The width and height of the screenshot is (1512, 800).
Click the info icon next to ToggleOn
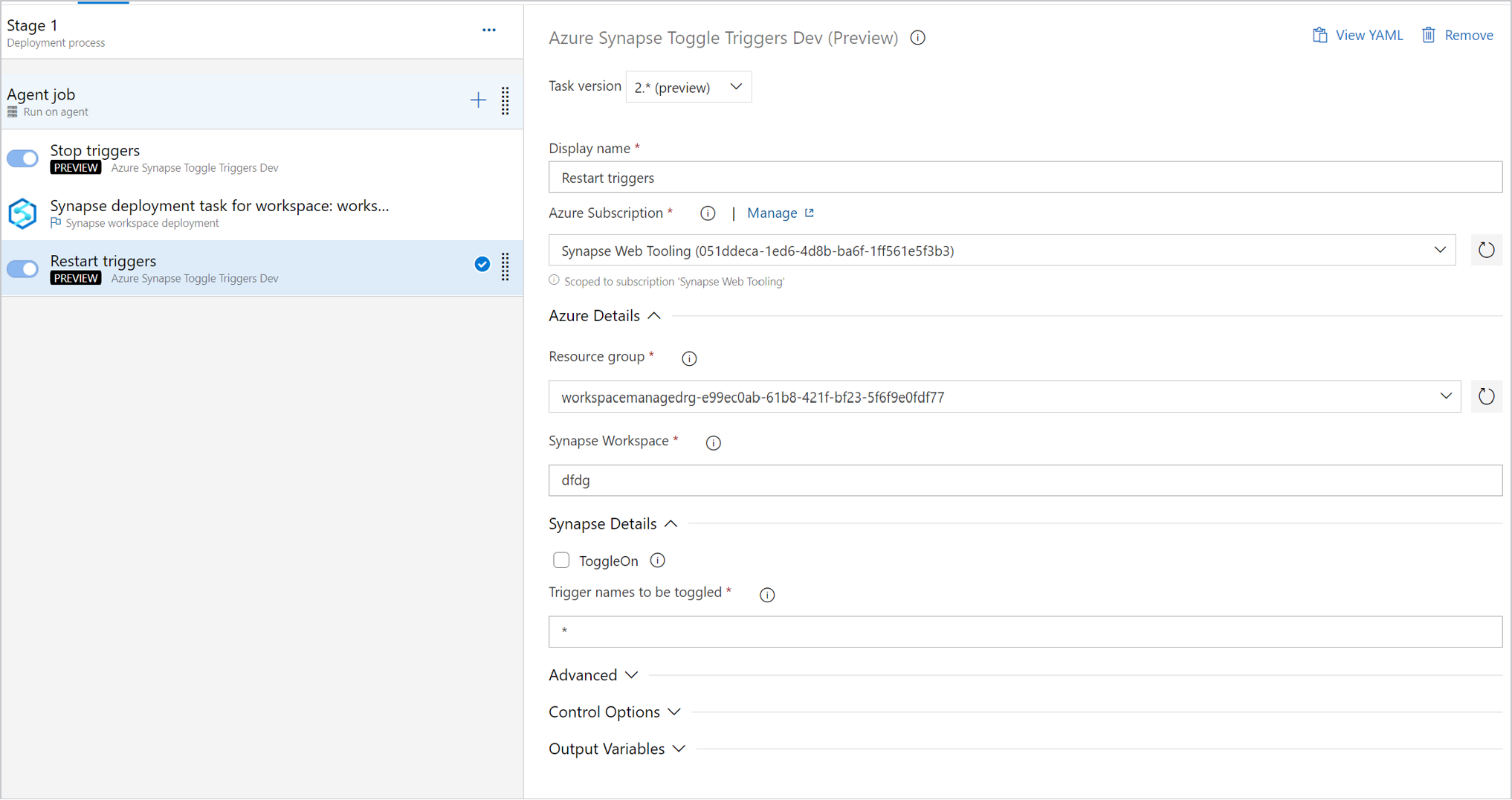[x=657, y=561]
